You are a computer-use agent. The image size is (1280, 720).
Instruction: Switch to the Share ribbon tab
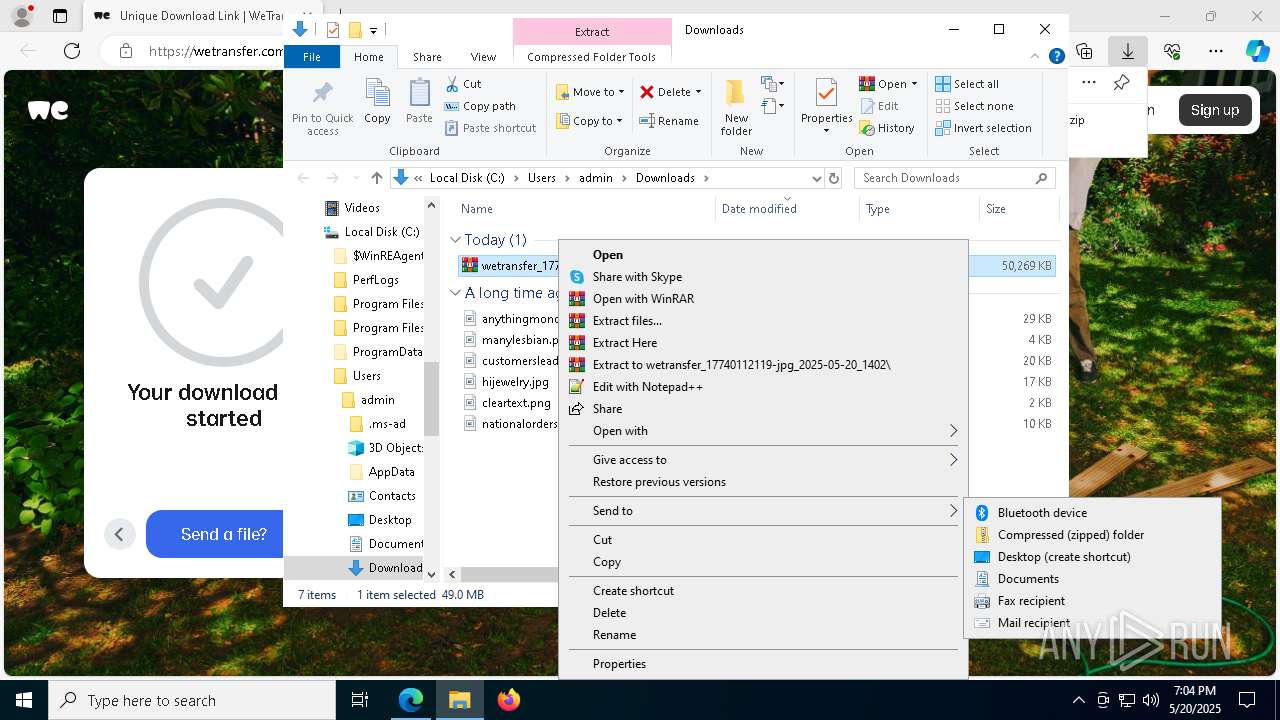pyautogui.click(x=427, y=57)
